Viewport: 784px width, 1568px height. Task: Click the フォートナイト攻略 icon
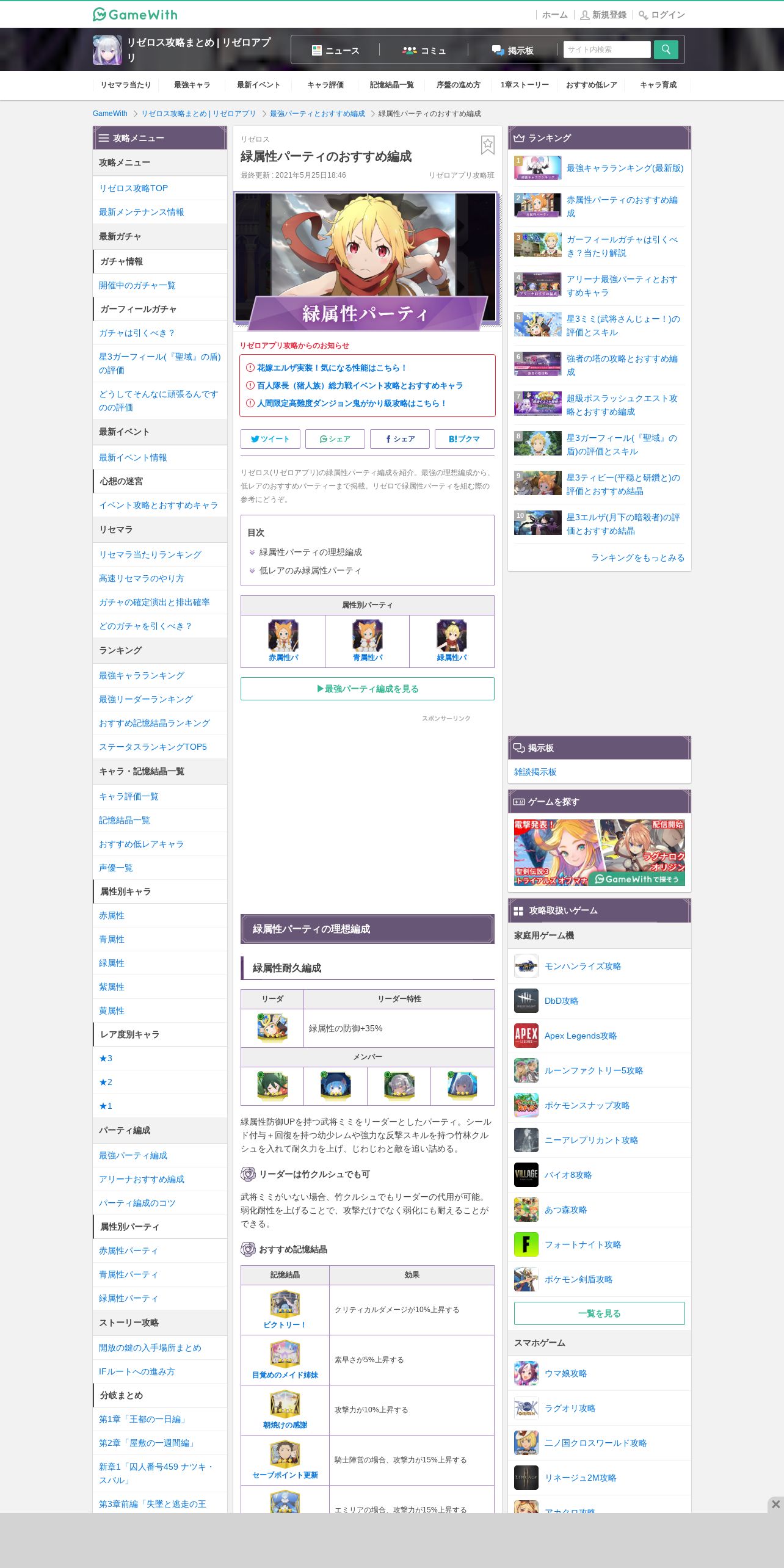click(x=526, y=1244)
